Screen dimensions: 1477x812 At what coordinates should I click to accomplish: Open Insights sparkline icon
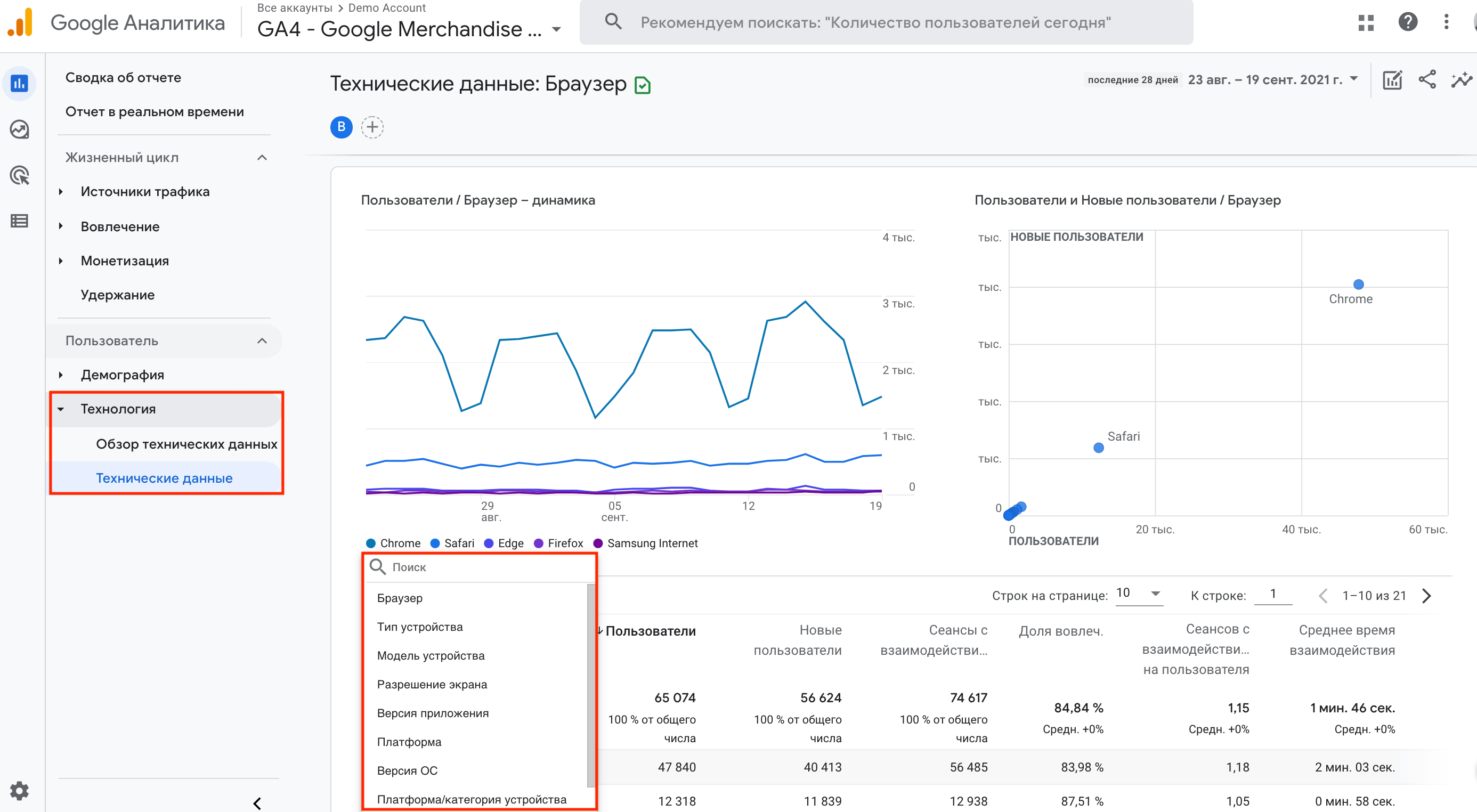[1462, 80]
